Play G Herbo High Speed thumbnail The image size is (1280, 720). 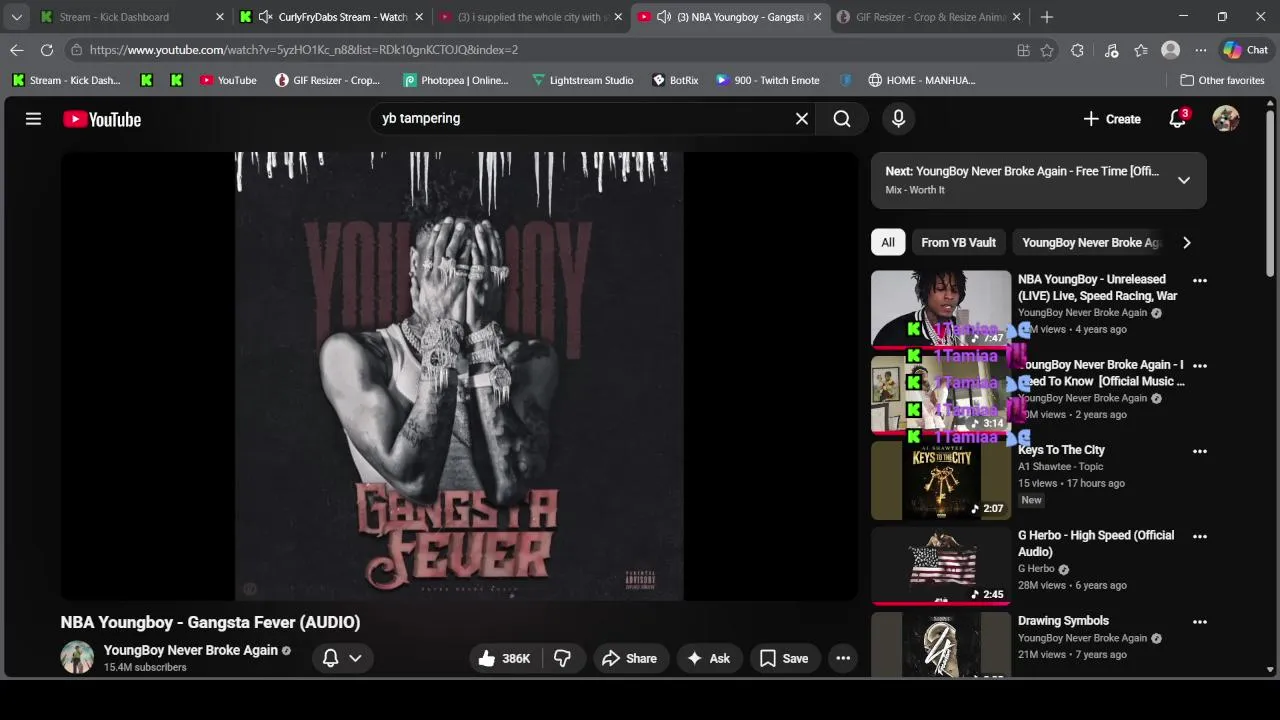[x=941, y=566]
